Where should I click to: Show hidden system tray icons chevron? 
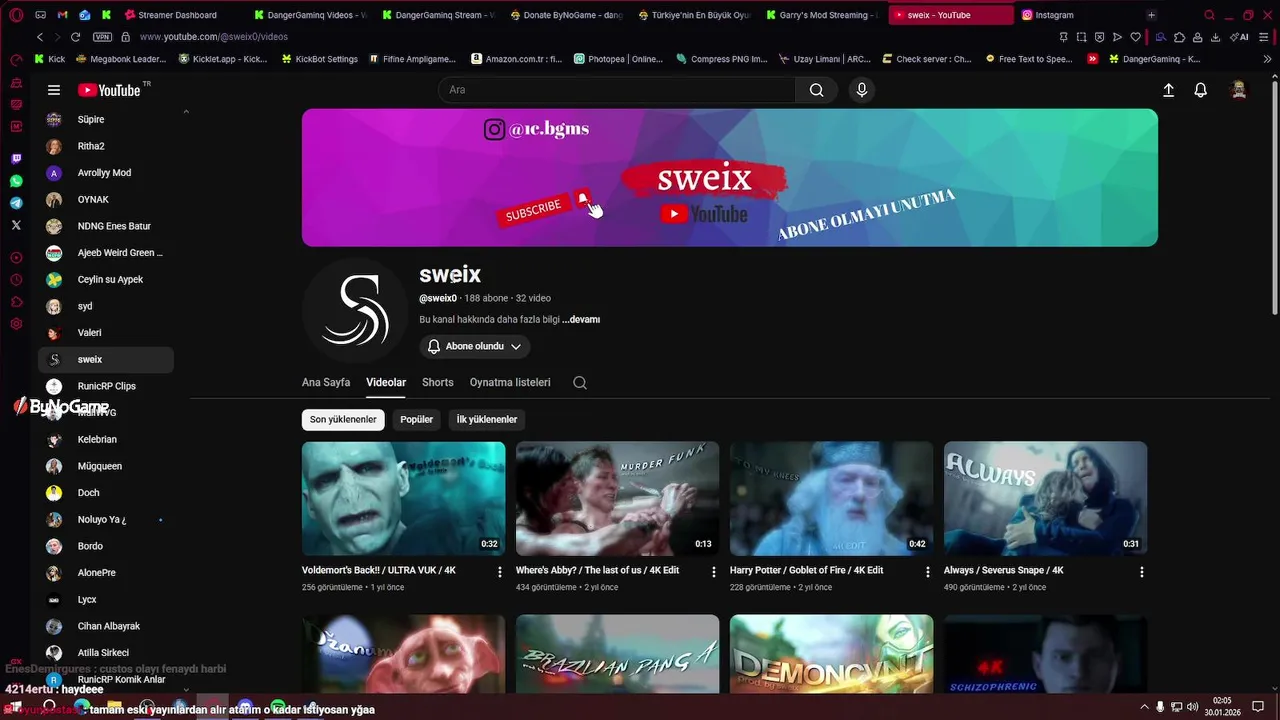click(1144, 707)
